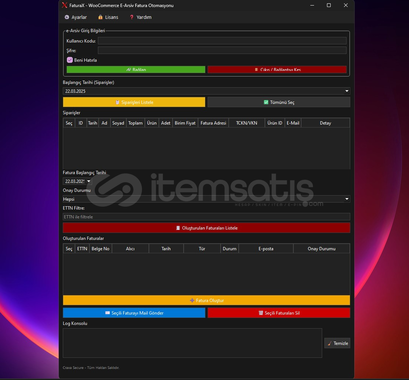This screenshot has height=380, width=409.
Task: Click the red Seçili Faturaları Sil button
Action: coord(279,313)
